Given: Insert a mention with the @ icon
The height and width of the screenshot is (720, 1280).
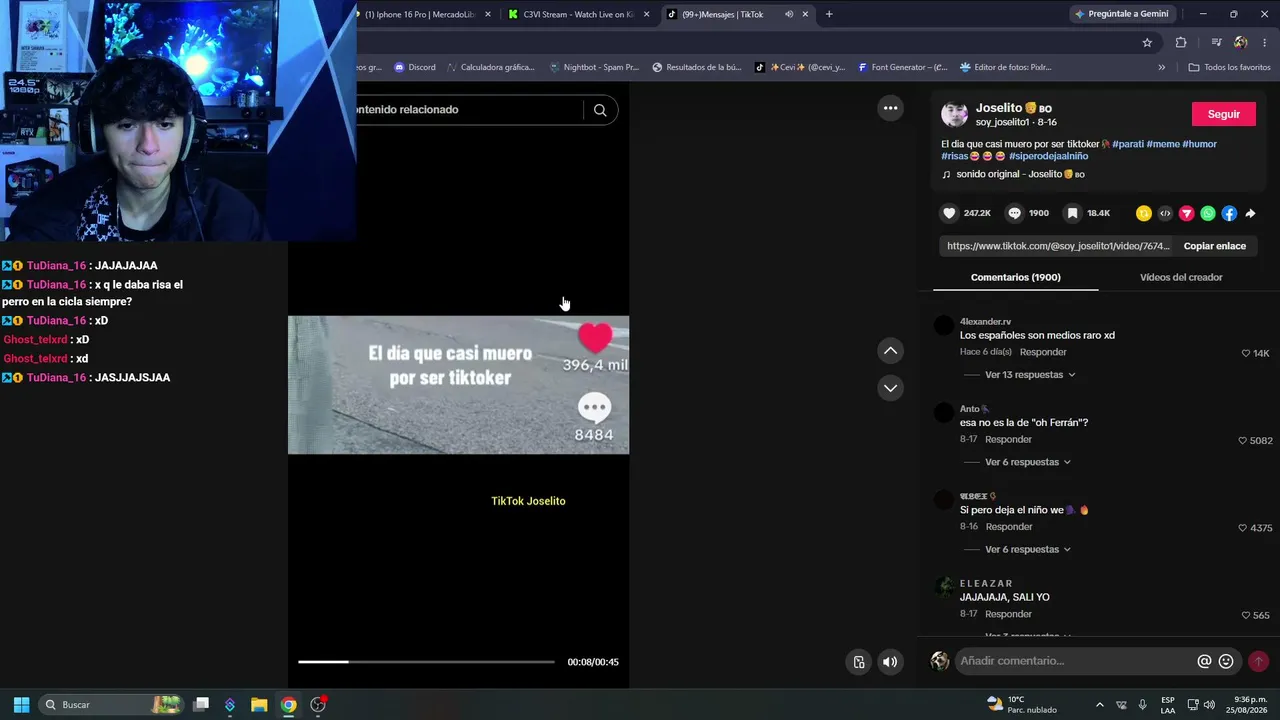Looking at the screenshot, I should (x=1204, y=661).
